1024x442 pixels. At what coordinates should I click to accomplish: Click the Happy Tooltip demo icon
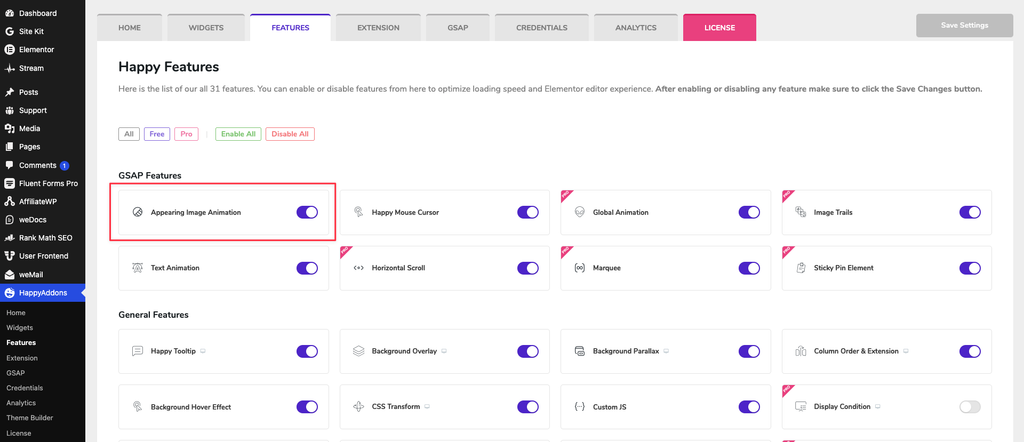pos(203,351)
